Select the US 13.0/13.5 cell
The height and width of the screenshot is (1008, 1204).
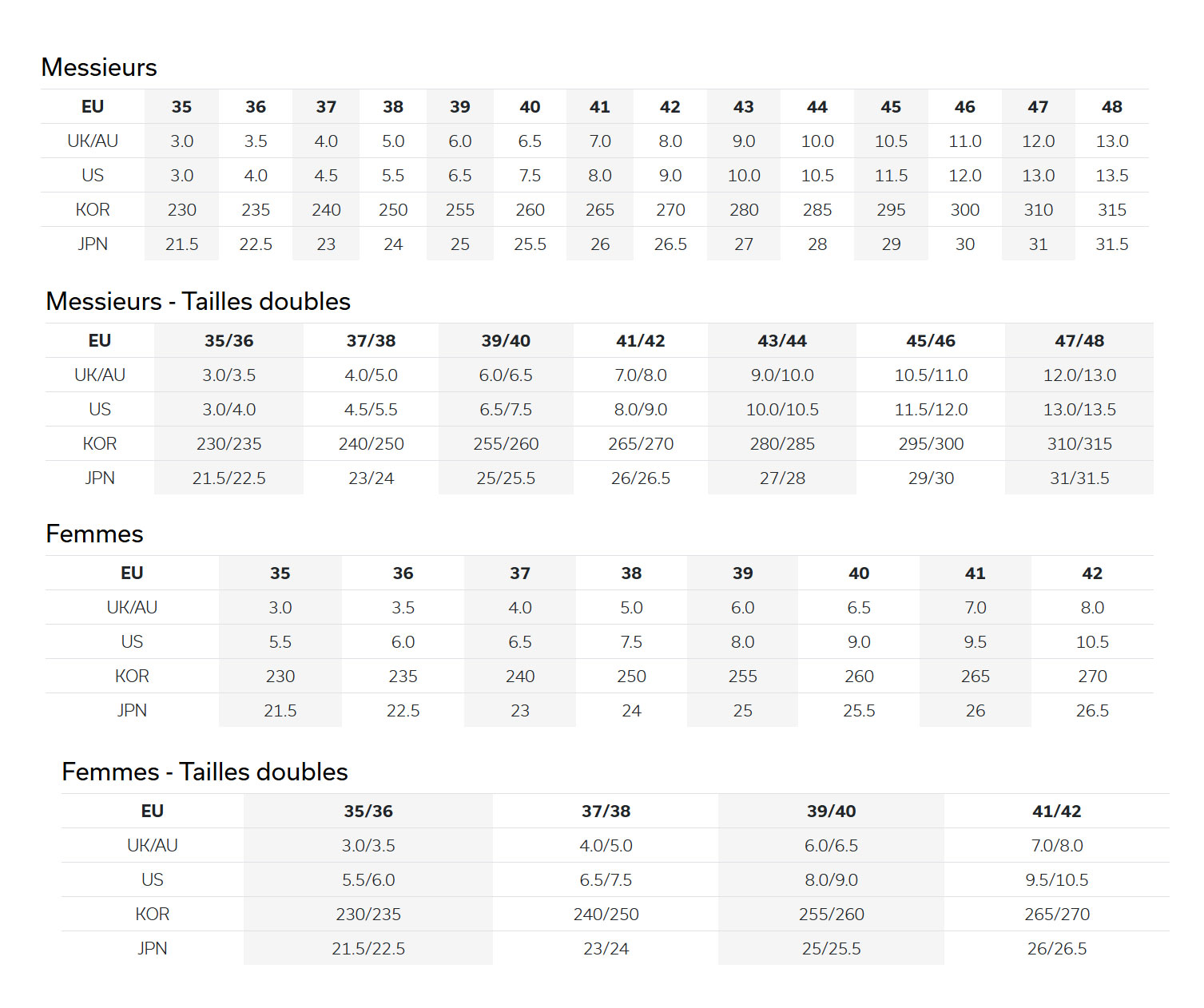click(x=1079, y=410)
